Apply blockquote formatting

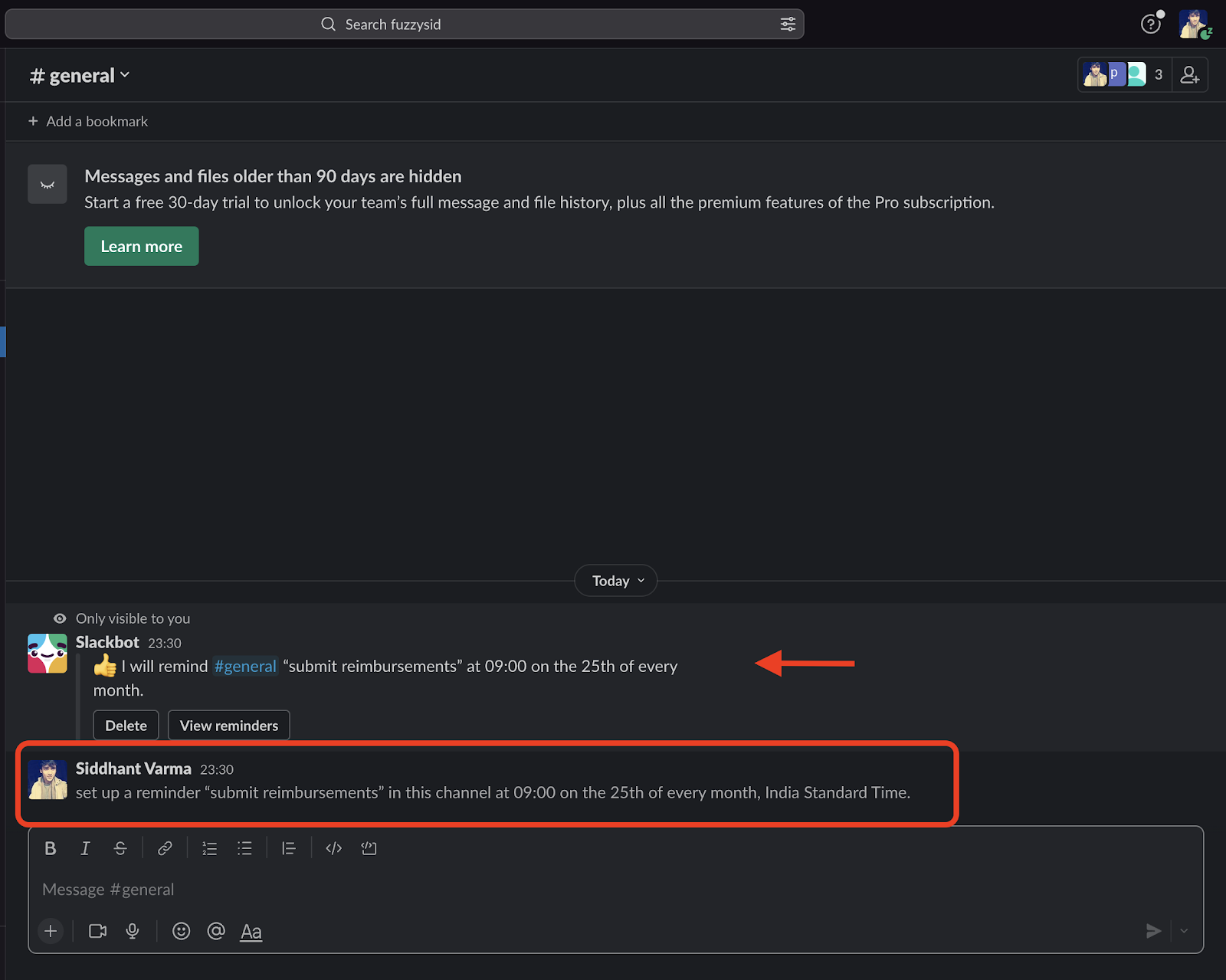pyautogui.click(x=289, y=848)
